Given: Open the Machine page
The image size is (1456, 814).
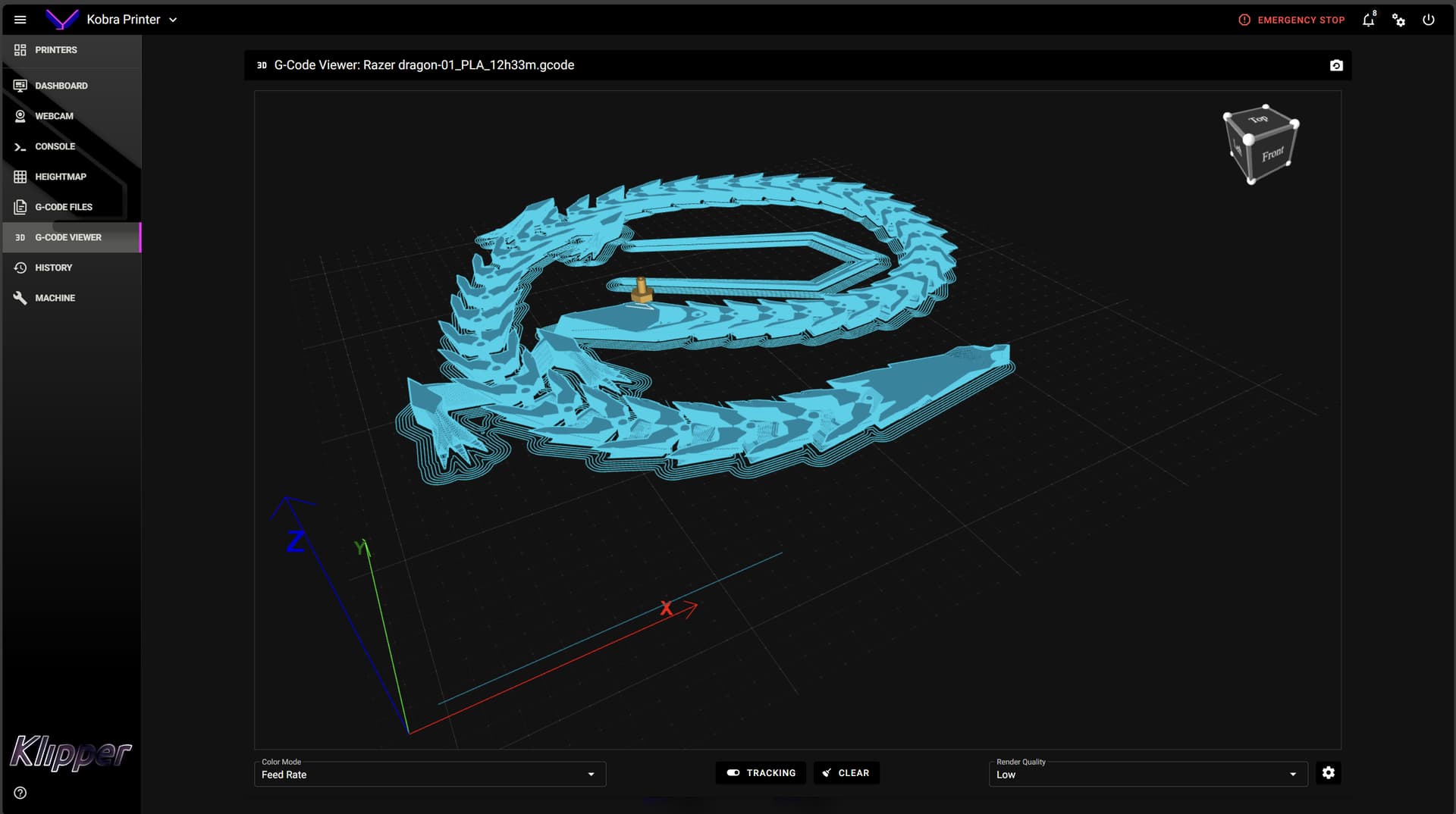Looking at the screenshot, I should click(x=71, y=298).
